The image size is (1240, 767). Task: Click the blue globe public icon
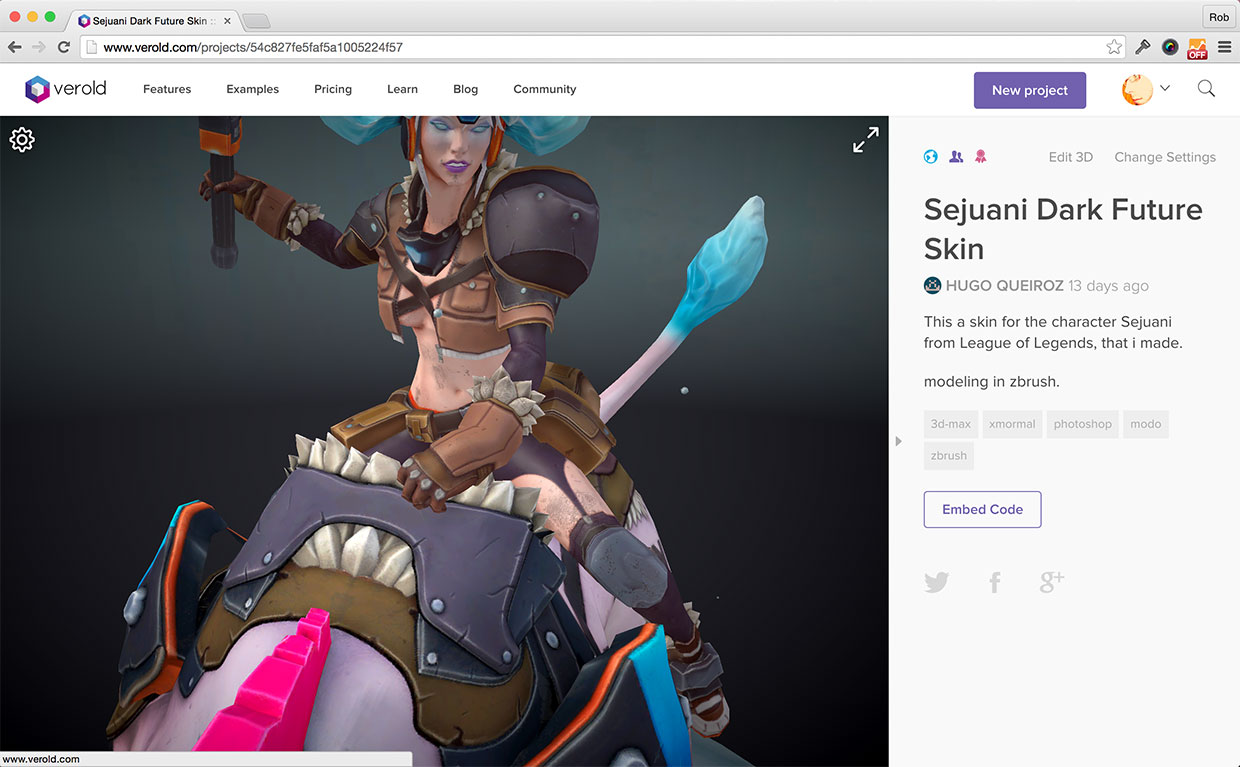[x=931, y=156]
